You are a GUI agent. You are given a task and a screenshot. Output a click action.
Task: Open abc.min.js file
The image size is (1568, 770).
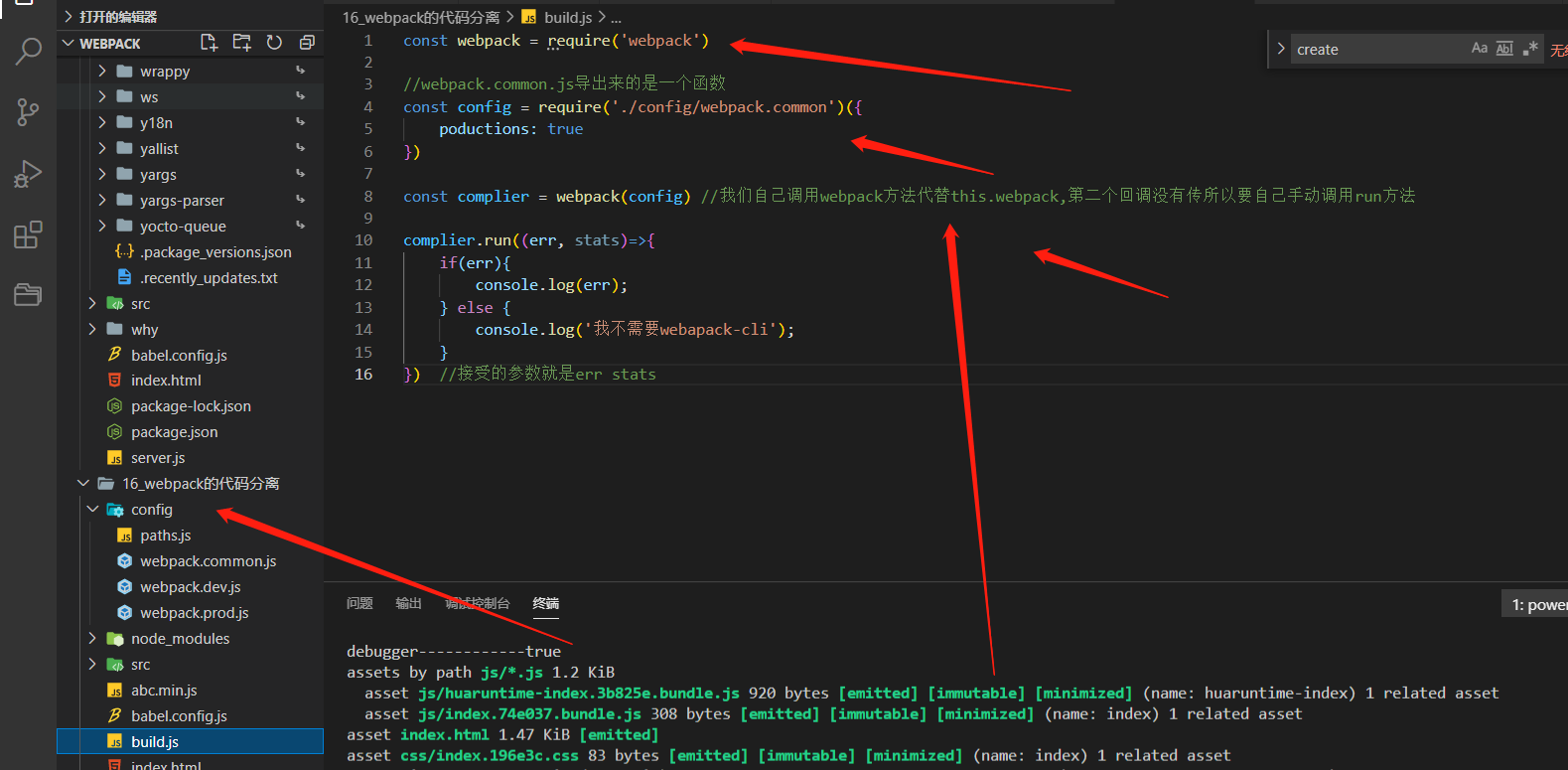164,690
